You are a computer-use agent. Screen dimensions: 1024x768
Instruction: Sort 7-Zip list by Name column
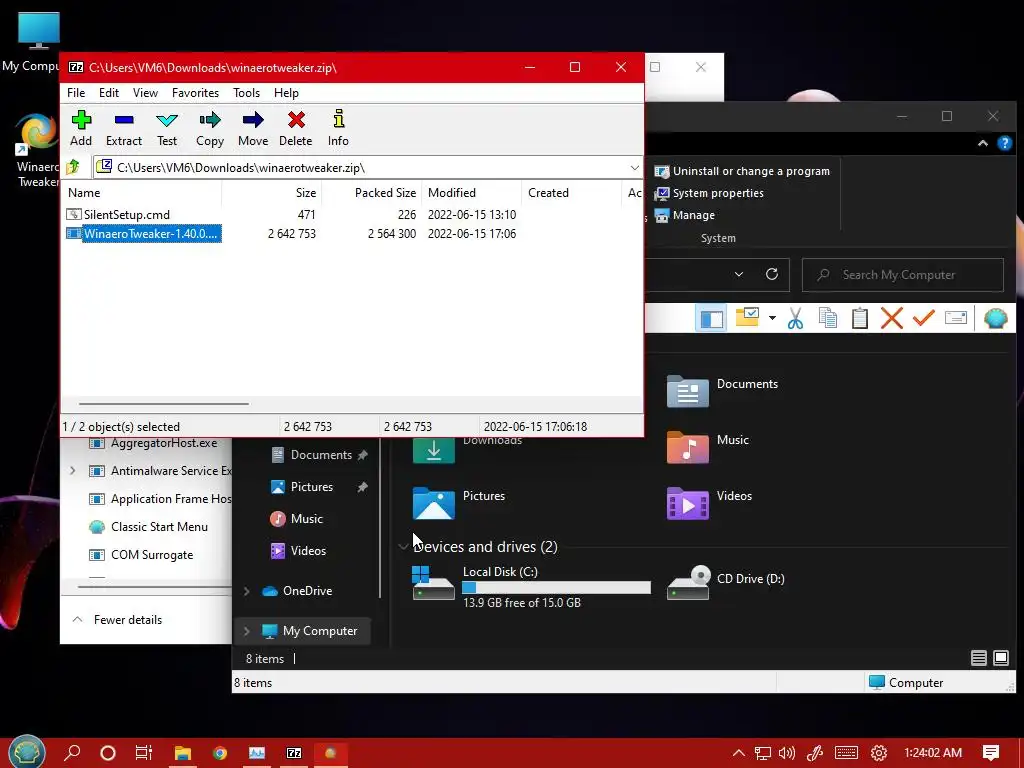tap(142, 193)
